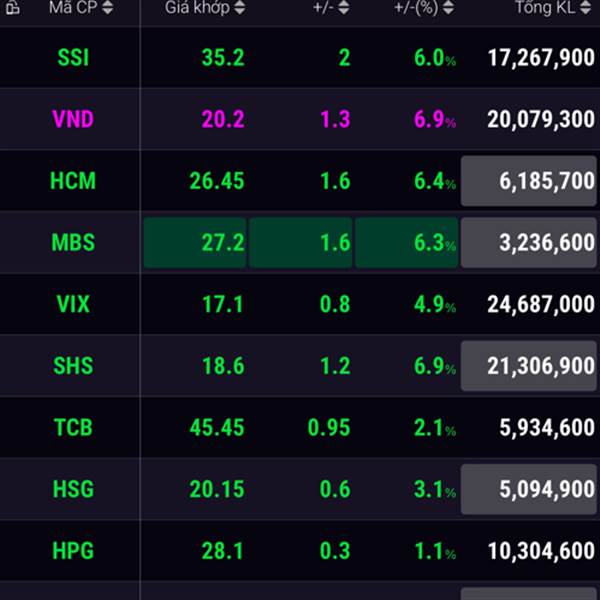Open the VND stock symbol
The width and height of the screenshot is (600, 600).
(73, 119)
